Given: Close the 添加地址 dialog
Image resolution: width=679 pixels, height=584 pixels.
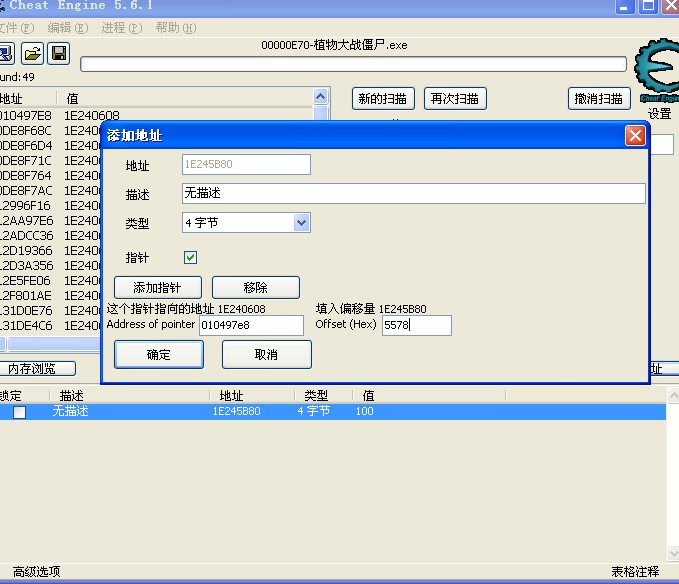Looking at the screenshot, I should tap(635, 136).
